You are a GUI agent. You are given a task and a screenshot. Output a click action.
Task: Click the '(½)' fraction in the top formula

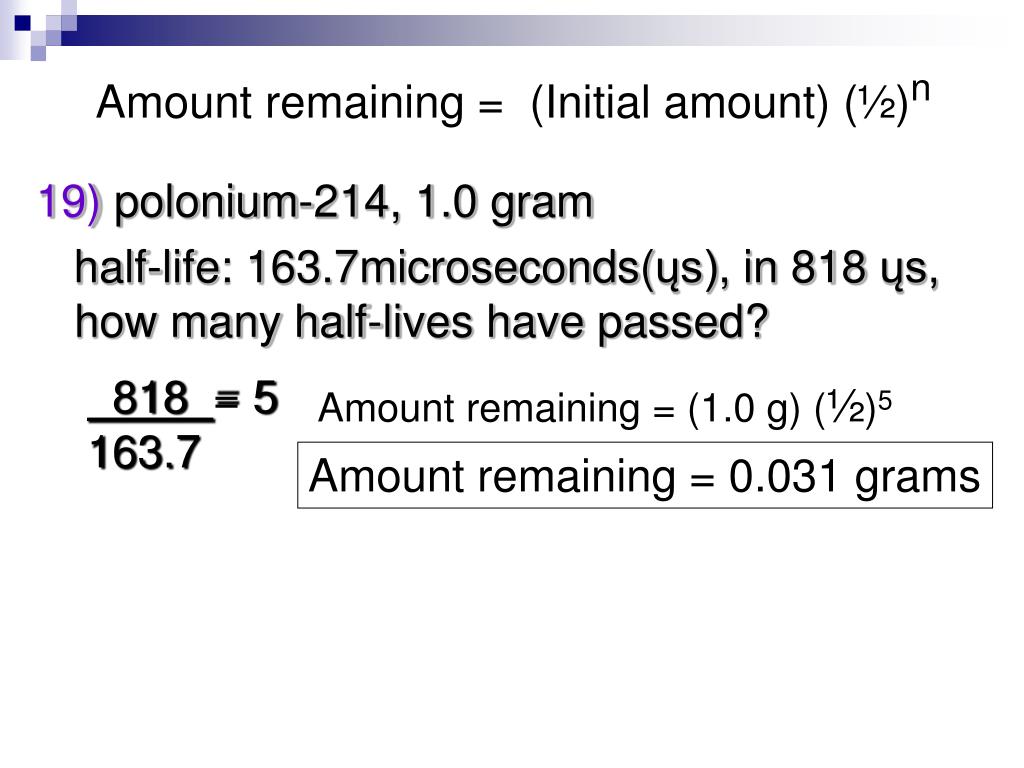click(876, 104)
